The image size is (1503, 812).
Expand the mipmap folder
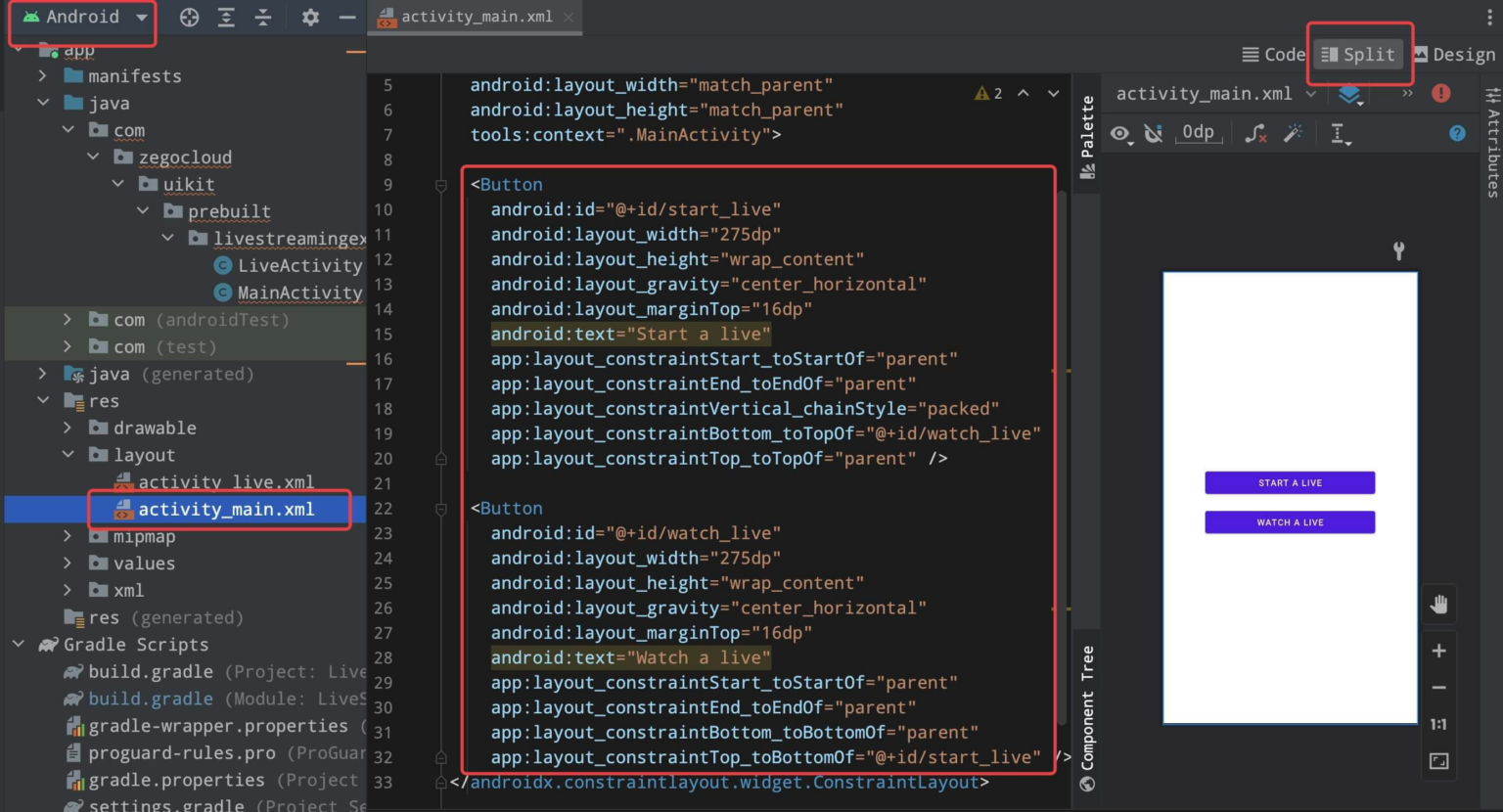[x=67, y=536]
